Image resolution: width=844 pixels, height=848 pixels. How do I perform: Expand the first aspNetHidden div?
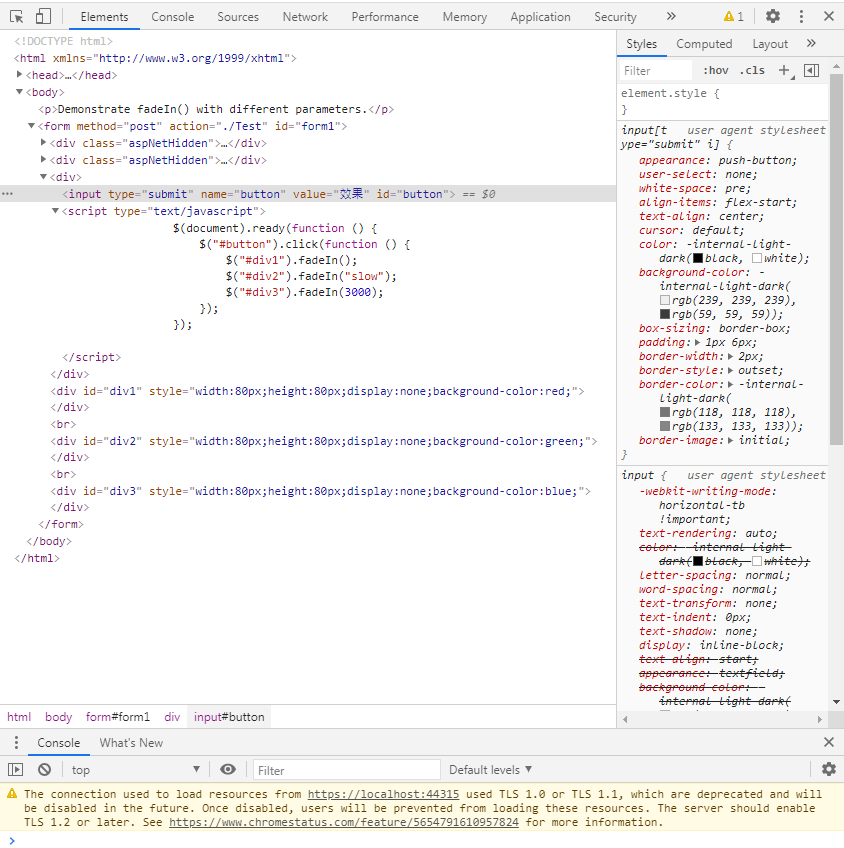(x=44, y=142)
